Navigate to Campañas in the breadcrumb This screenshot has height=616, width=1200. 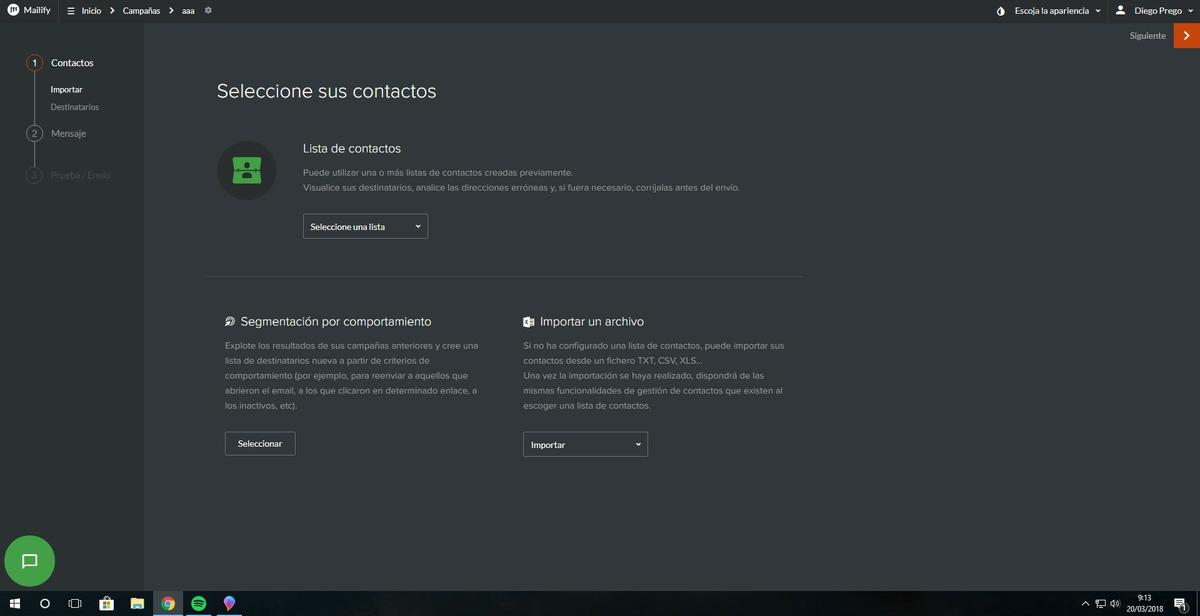(141, 10)
